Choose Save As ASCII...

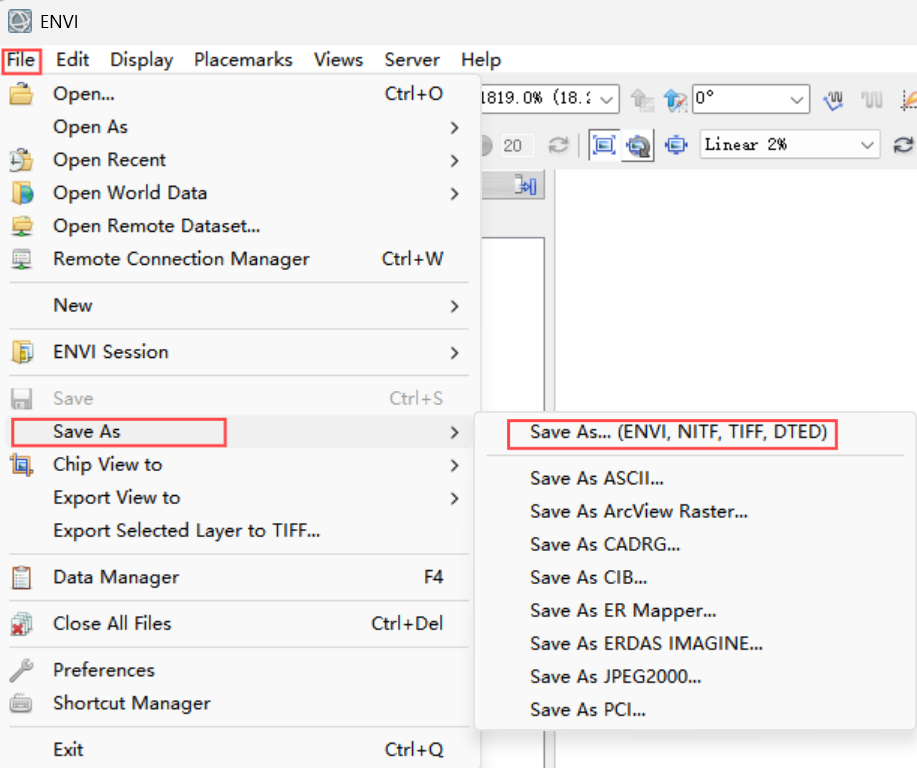(x=695, y=479)
